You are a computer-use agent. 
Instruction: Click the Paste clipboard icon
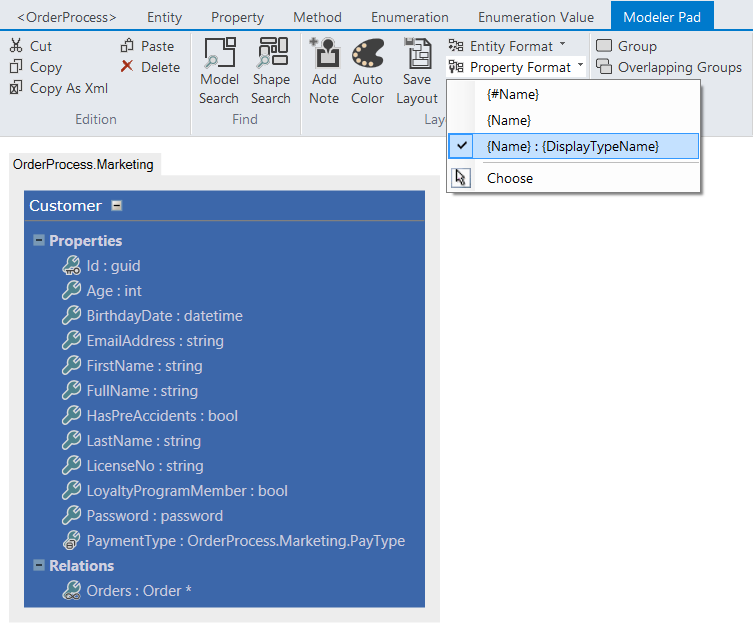pyautogui.click(x=127, y=46)
